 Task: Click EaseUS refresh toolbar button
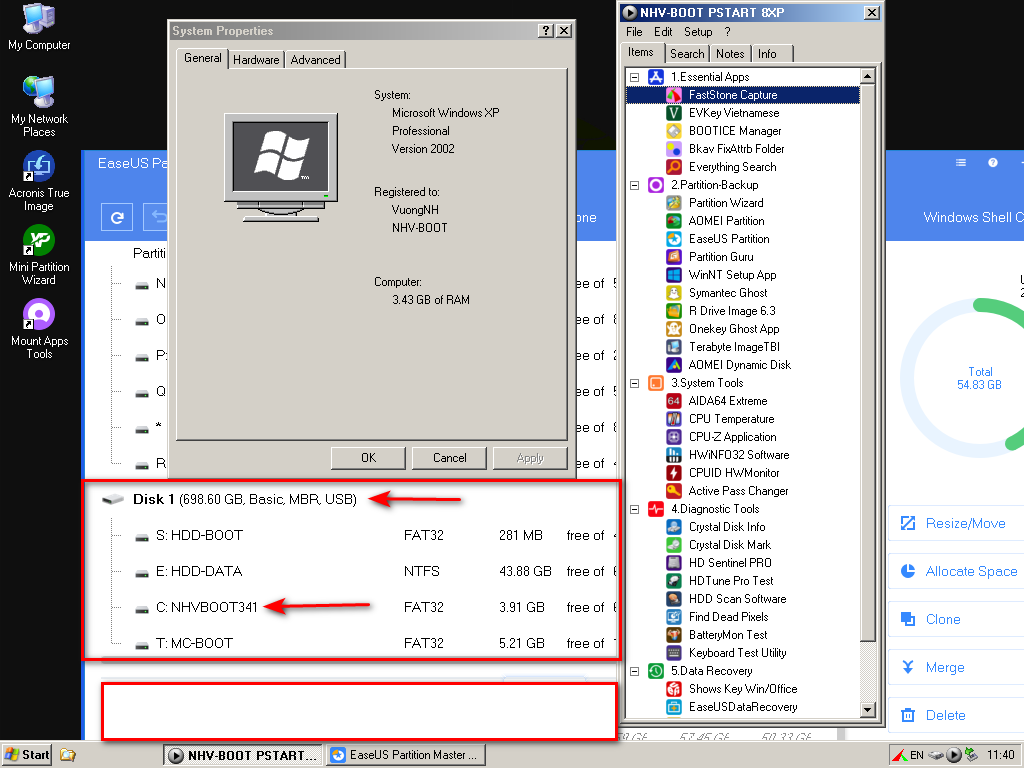coord(117,217)
